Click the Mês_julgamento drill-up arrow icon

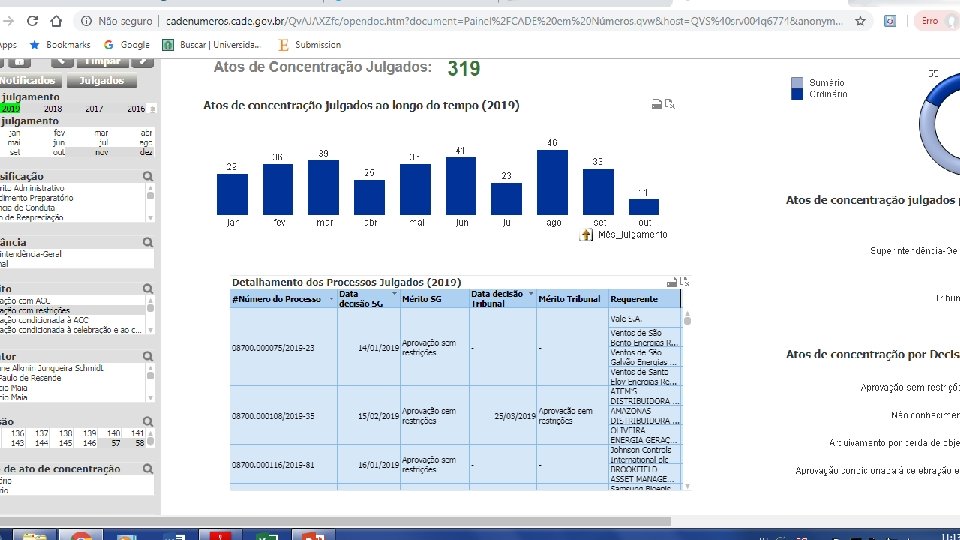tap(586, 234)
